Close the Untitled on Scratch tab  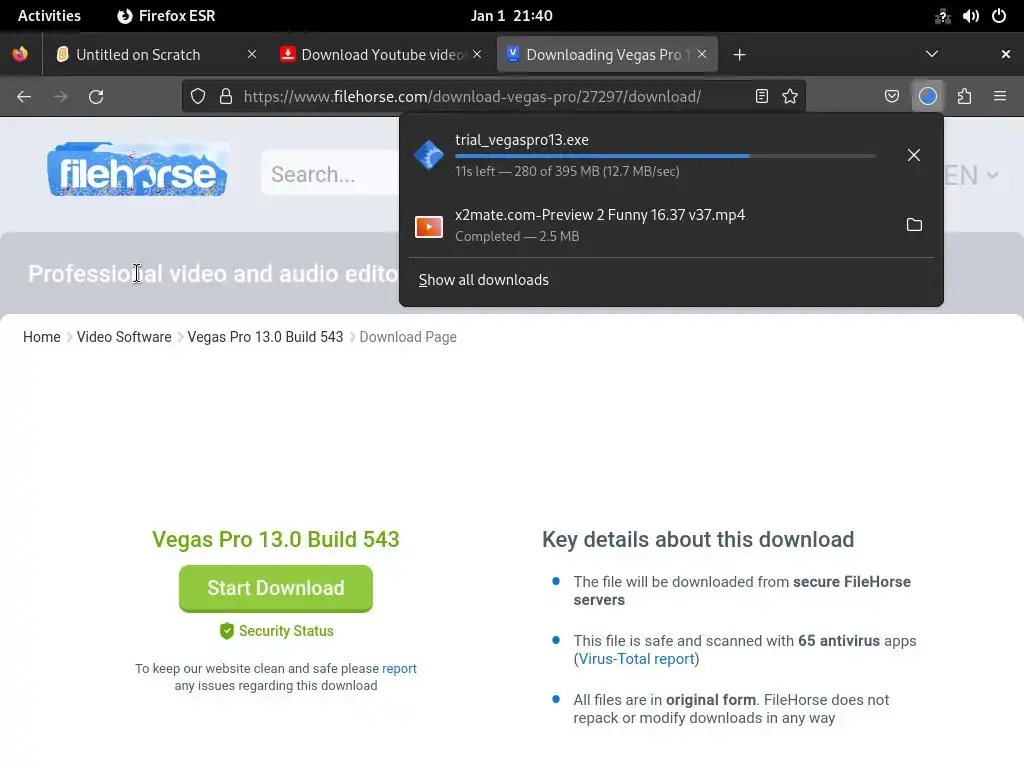tap(251, 54)
